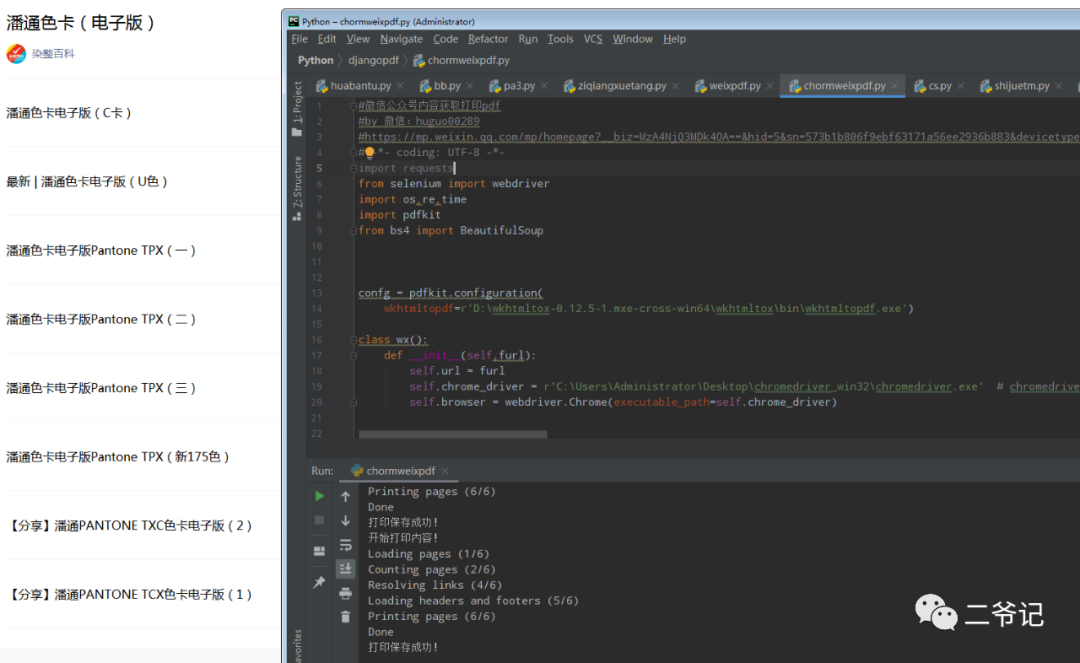Collapse the comment block at line 1

pos(353,105)
